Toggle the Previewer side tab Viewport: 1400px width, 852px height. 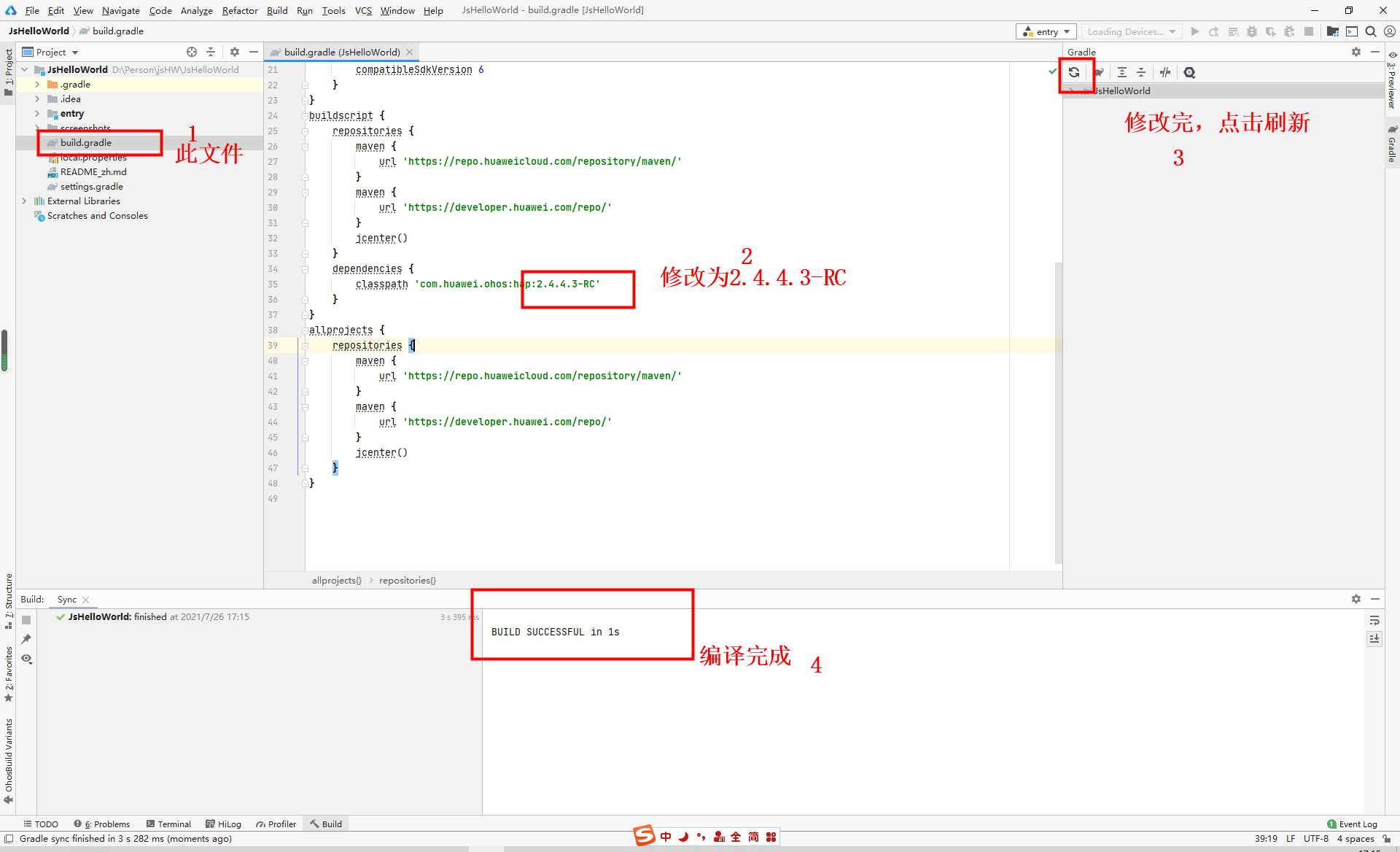click(1392, 80)
